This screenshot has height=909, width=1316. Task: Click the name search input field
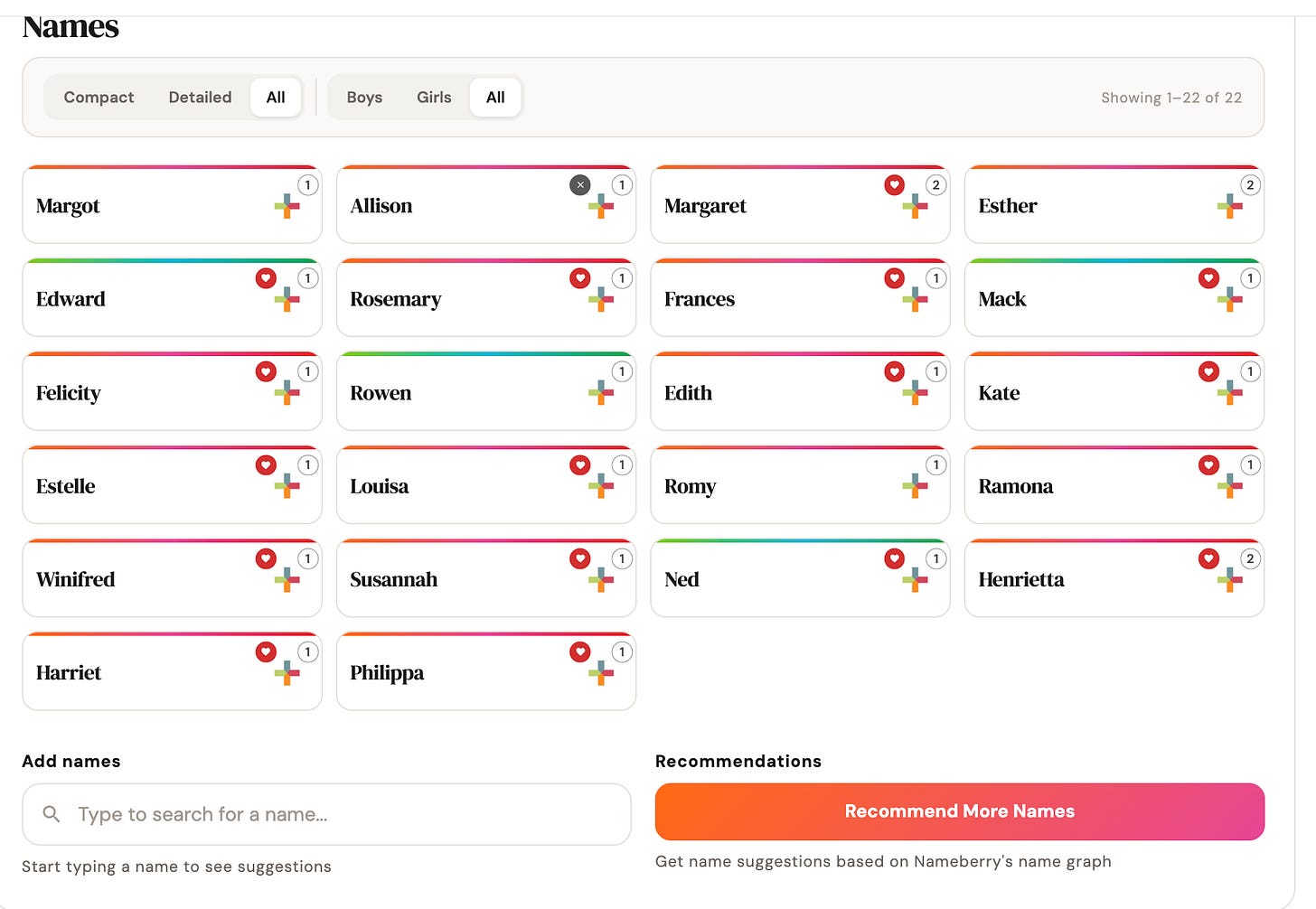click(326, 814)
